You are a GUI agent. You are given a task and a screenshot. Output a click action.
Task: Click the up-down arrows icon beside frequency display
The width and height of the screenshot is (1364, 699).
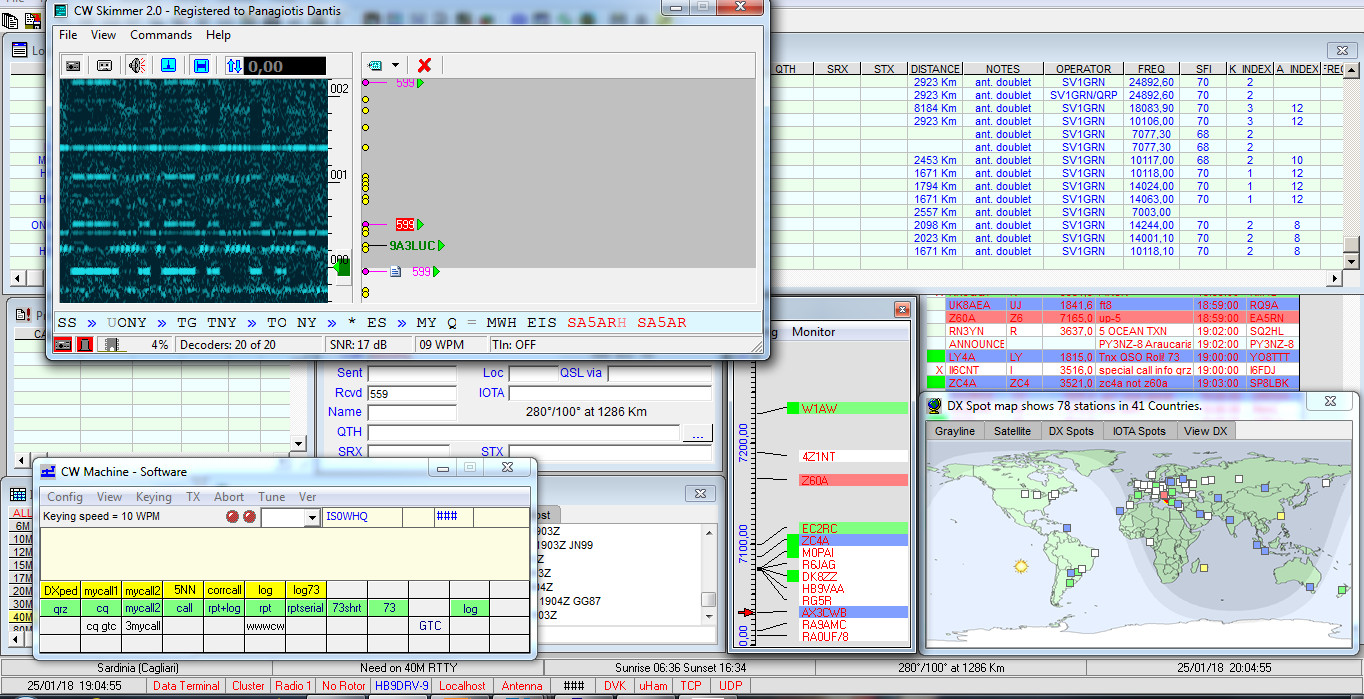[x=234, y=66]
